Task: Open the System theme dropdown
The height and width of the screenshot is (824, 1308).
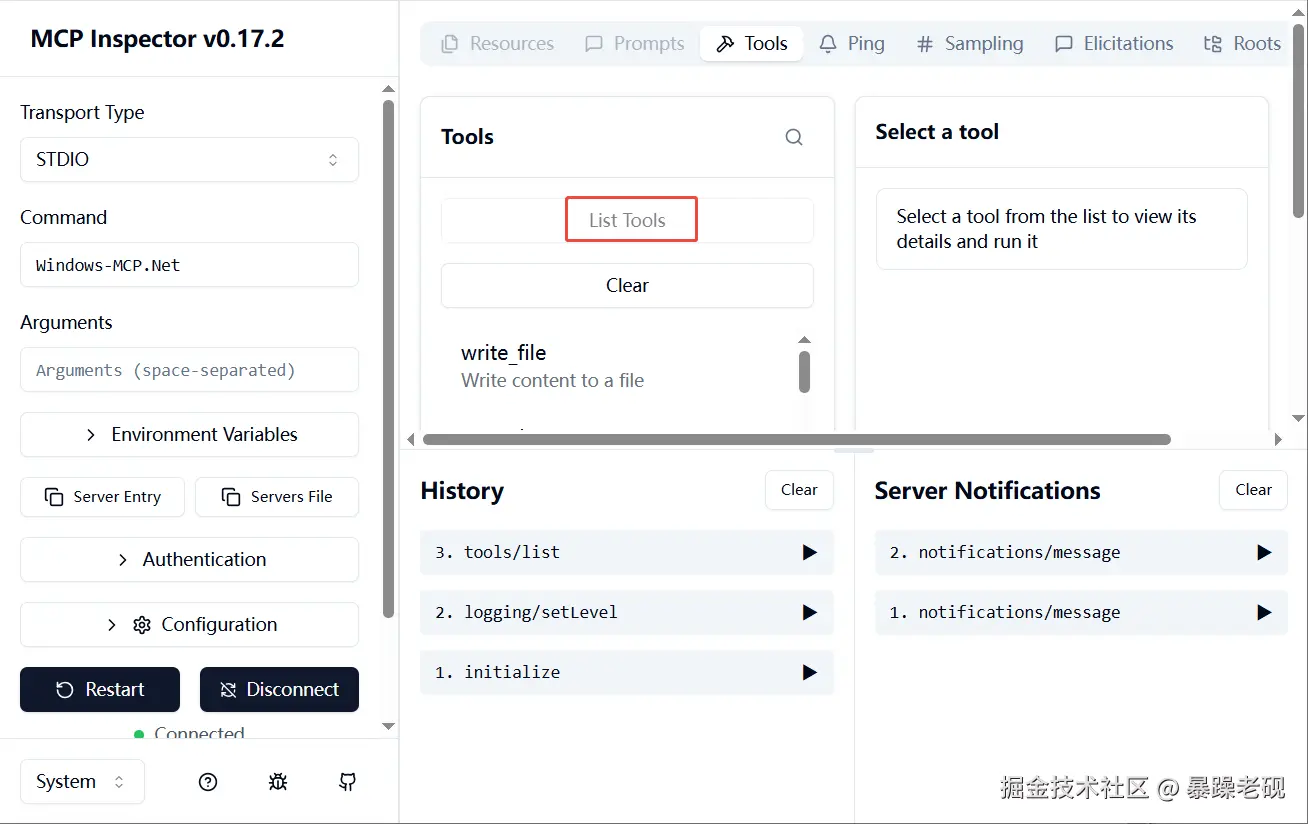Action: [x=82, y=782]
